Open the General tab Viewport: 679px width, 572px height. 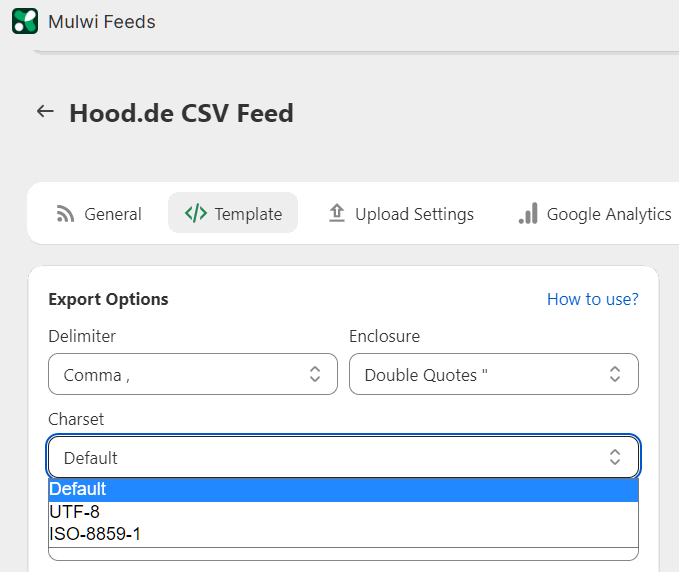tap(99, 214)
